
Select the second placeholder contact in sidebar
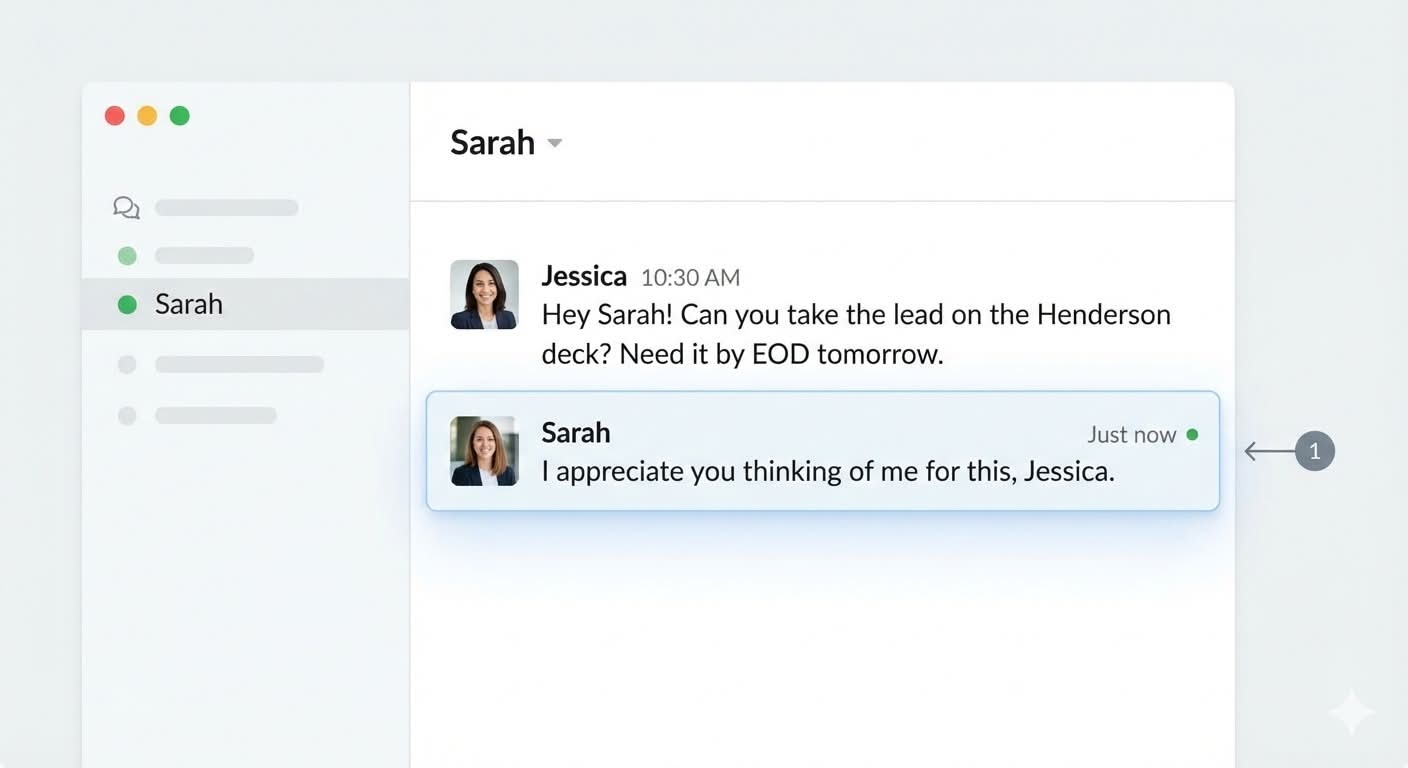[204, 256]
